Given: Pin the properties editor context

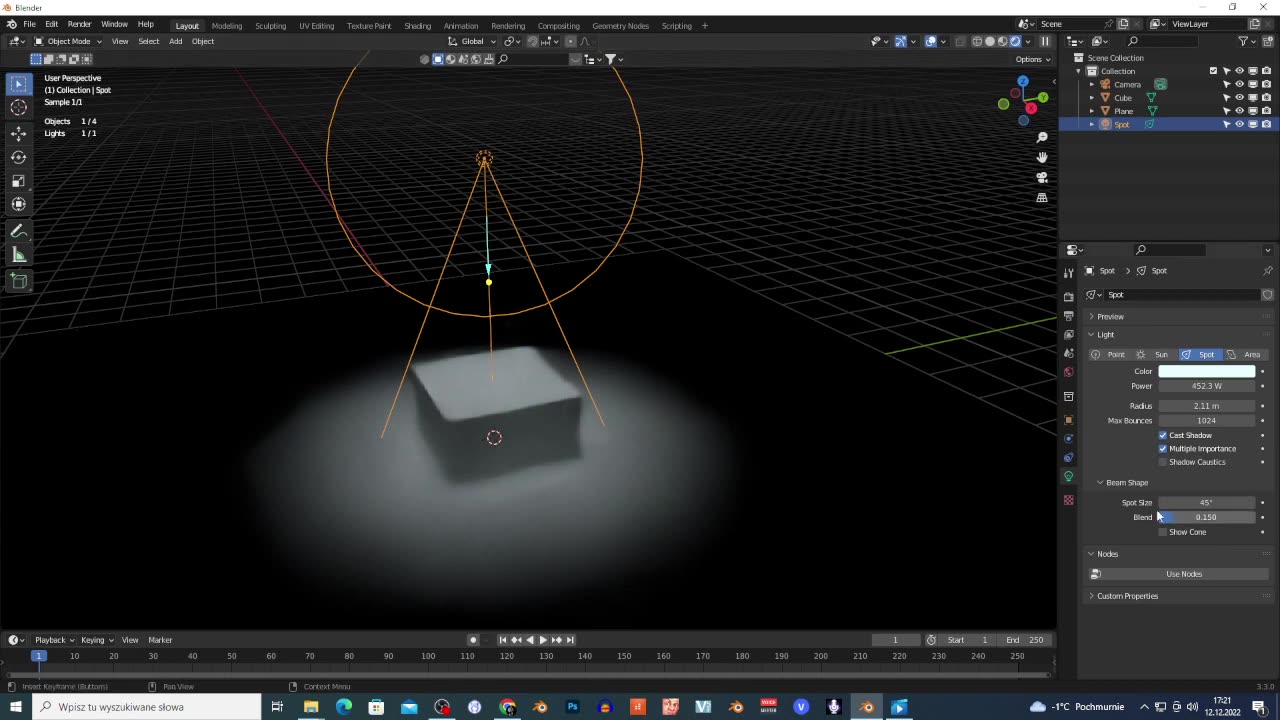Looking at the screenshot, I should click(1267, 271).
